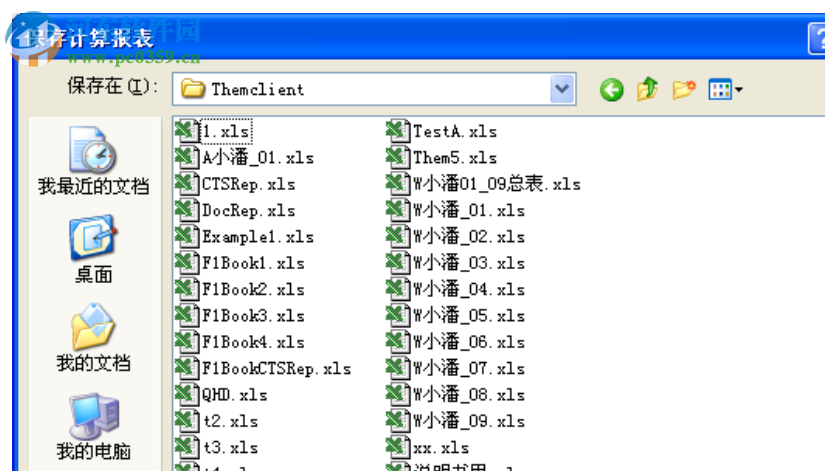Viewport: 825px width, 471px height.
Task: Click the file name text QHD.xls
Action: click(235, 395)
